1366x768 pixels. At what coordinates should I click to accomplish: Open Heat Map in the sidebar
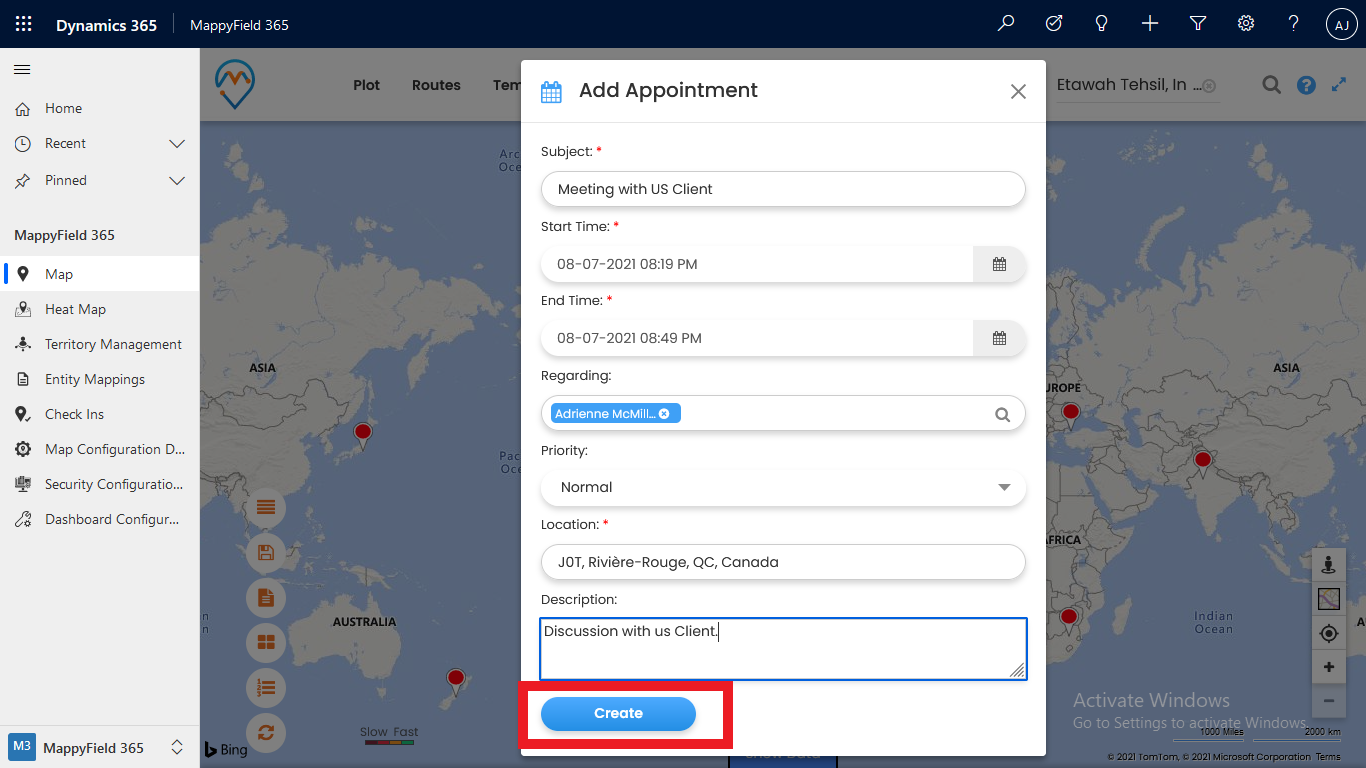(x=100, y=309)
